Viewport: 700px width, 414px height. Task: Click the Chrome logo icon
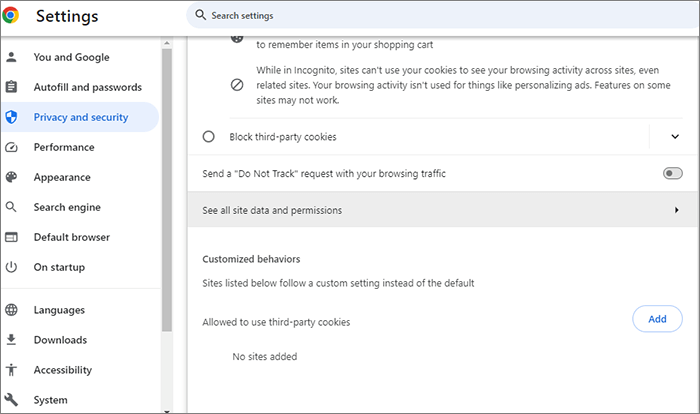coord(12,16)
